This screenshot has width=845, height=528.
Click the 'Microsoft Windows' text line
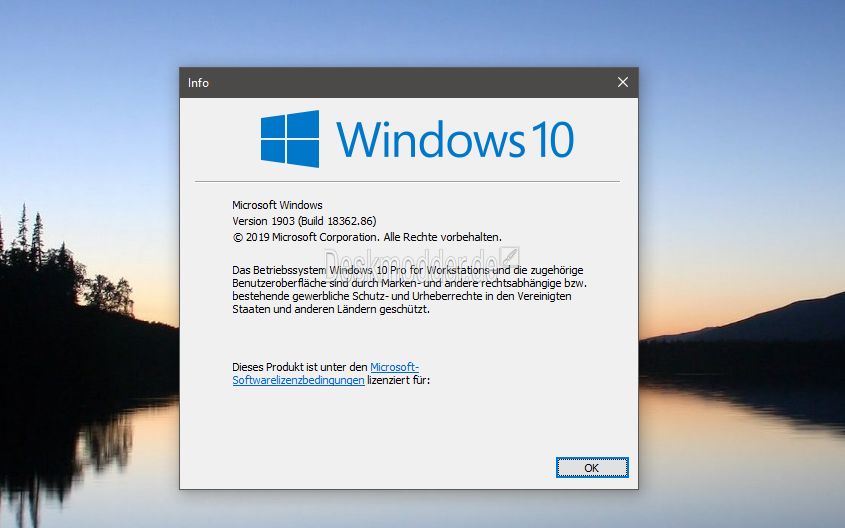[277, 205]
